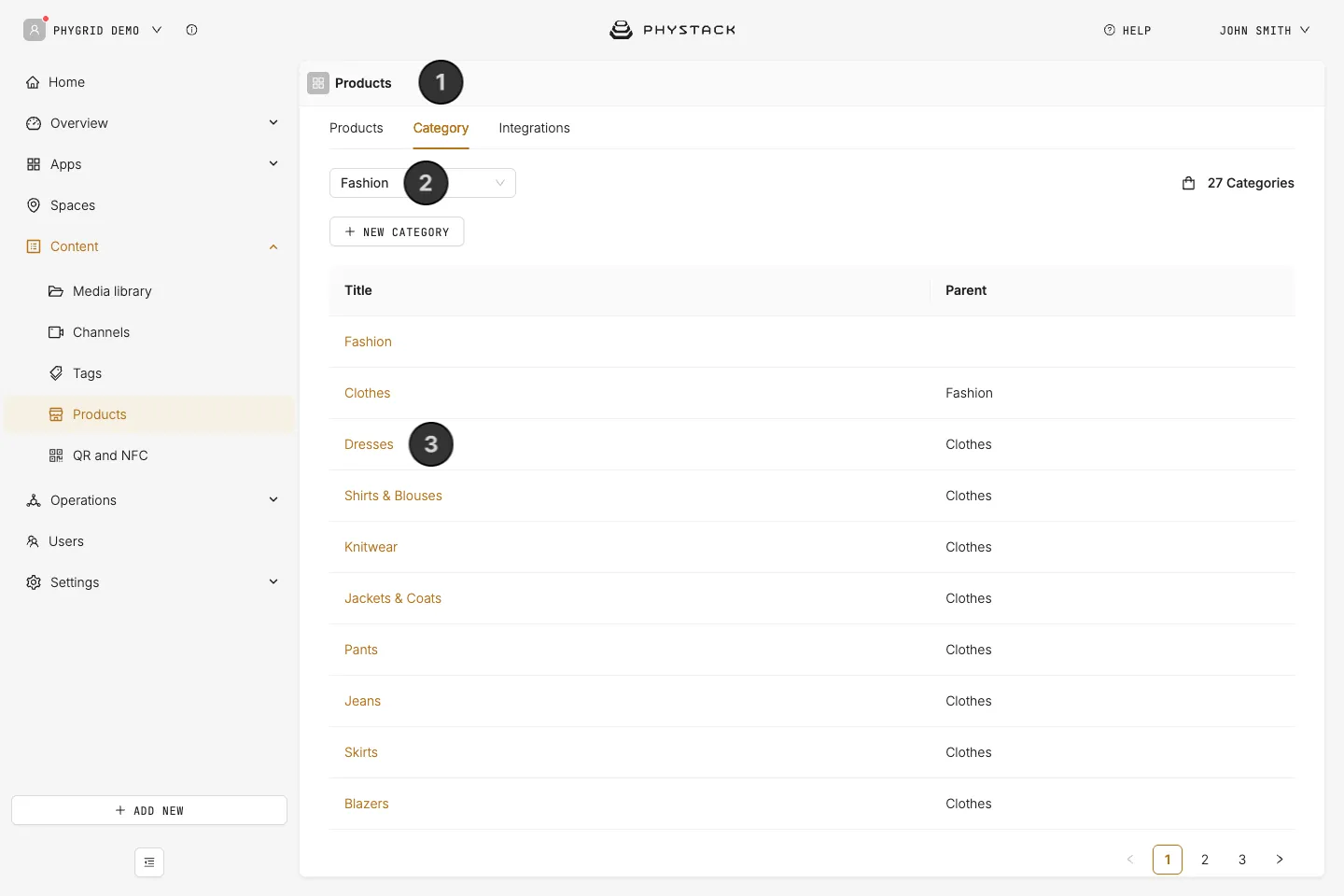Viewport: 1344px width, 896px height.
Task: Expand the Settings menu chevron
Action: tap(273, 581)
